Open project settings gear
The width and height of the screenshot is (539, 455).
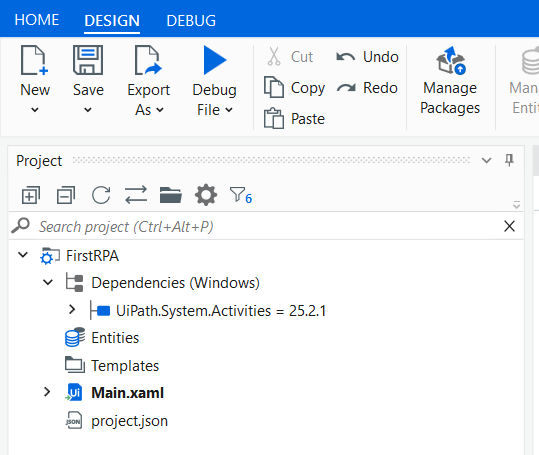pos(206,195)
